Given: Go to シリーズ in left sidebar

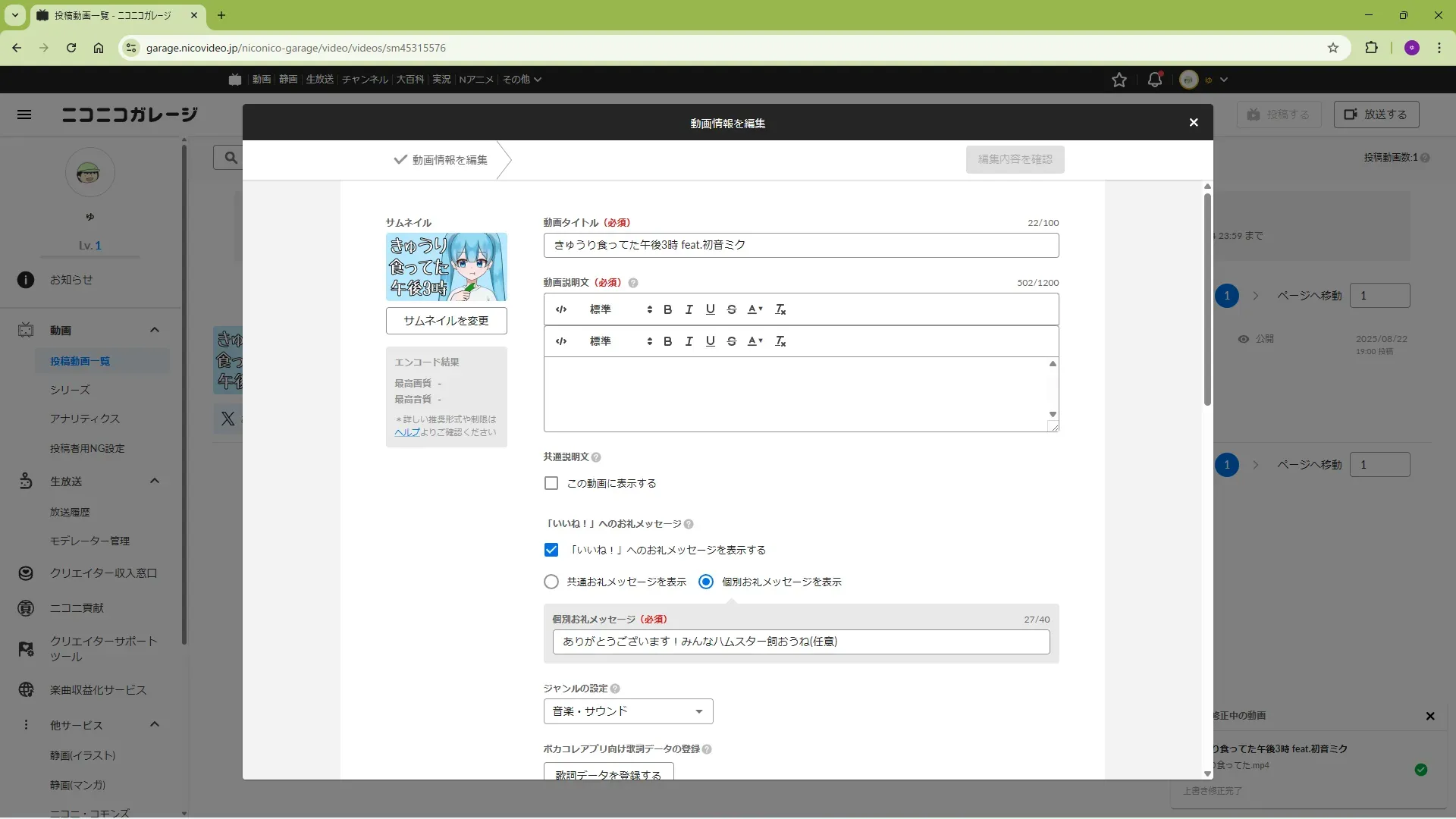Looking at the screenshot, I should tap(70, 390).
